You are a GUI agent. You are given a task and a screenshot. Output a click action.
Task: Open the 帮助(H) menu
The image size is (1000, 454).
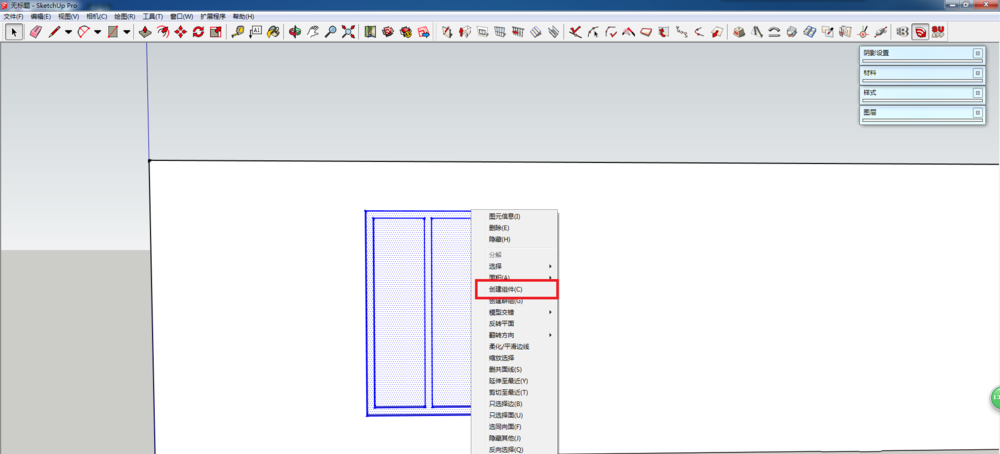click(243, 16)
